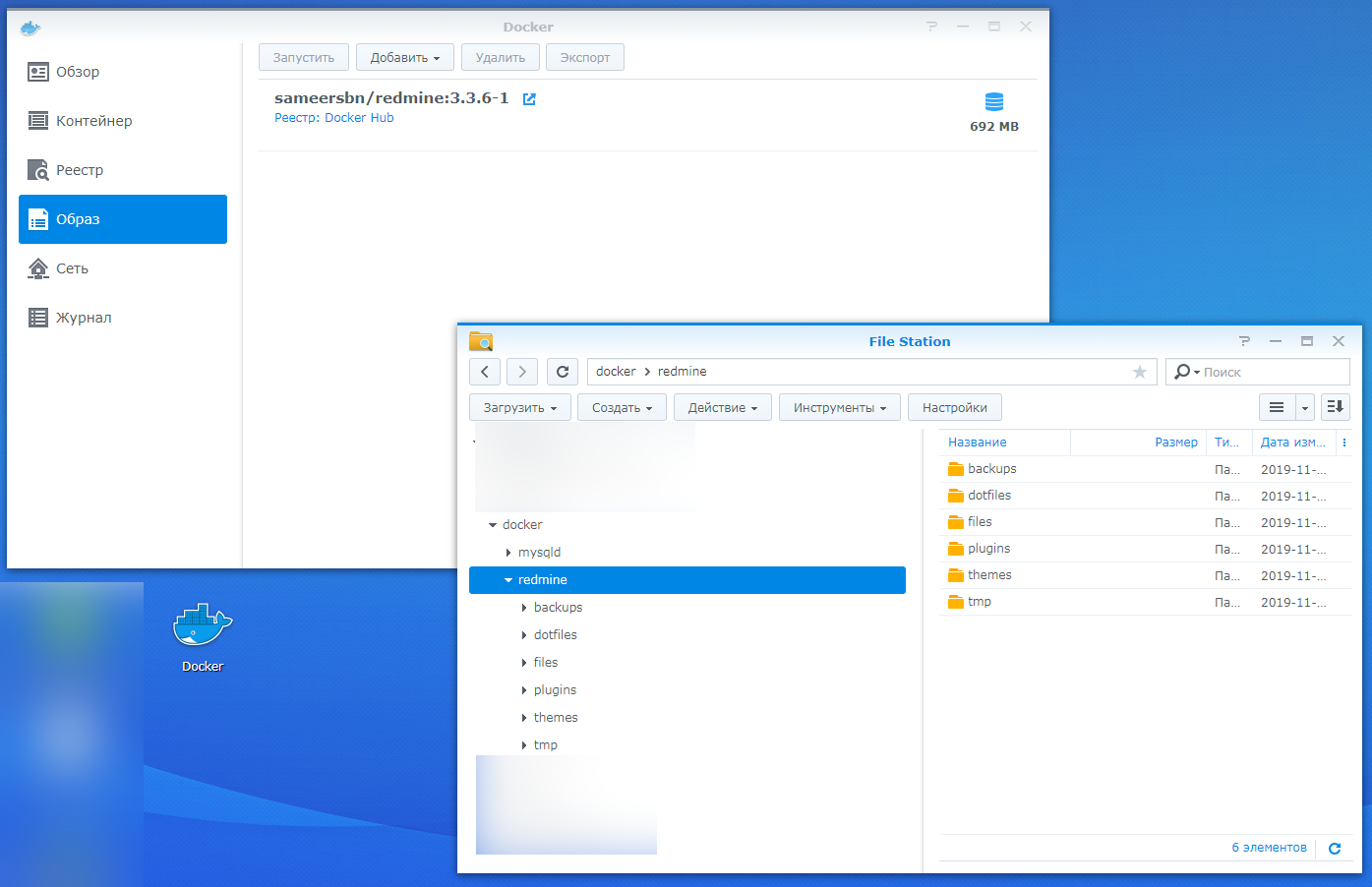The image size is (1372, 887).
Task: Open the Загрузить dropdown menu
Action: point(520,407)
